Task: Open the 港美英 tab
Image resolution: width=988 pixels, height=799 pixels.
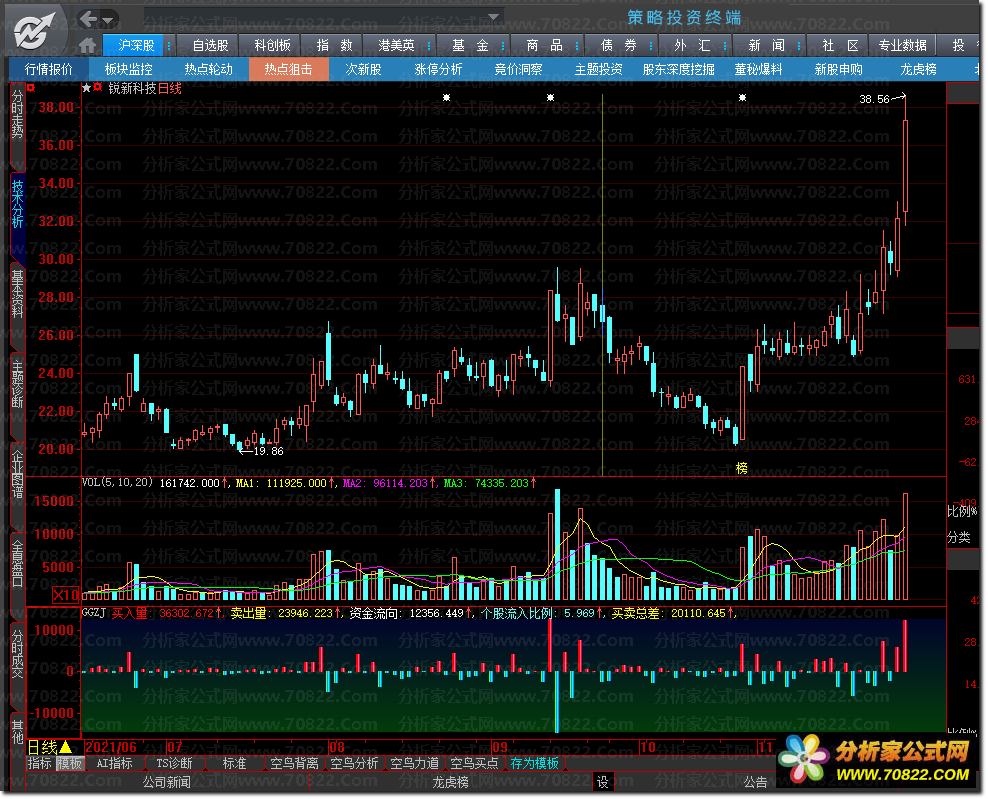Action: point(396,45)
